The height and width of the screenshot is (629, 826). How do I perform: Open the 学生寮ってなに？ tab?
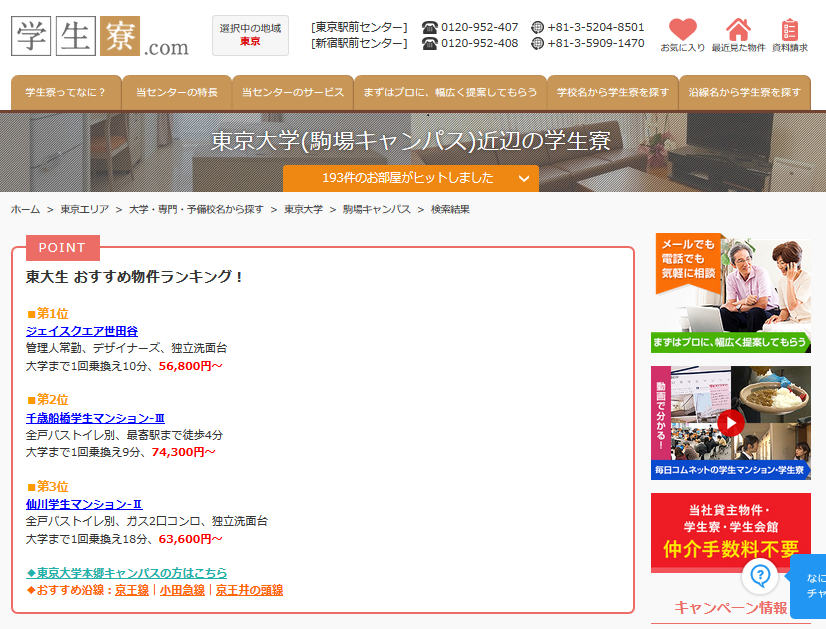pos(66,92)
